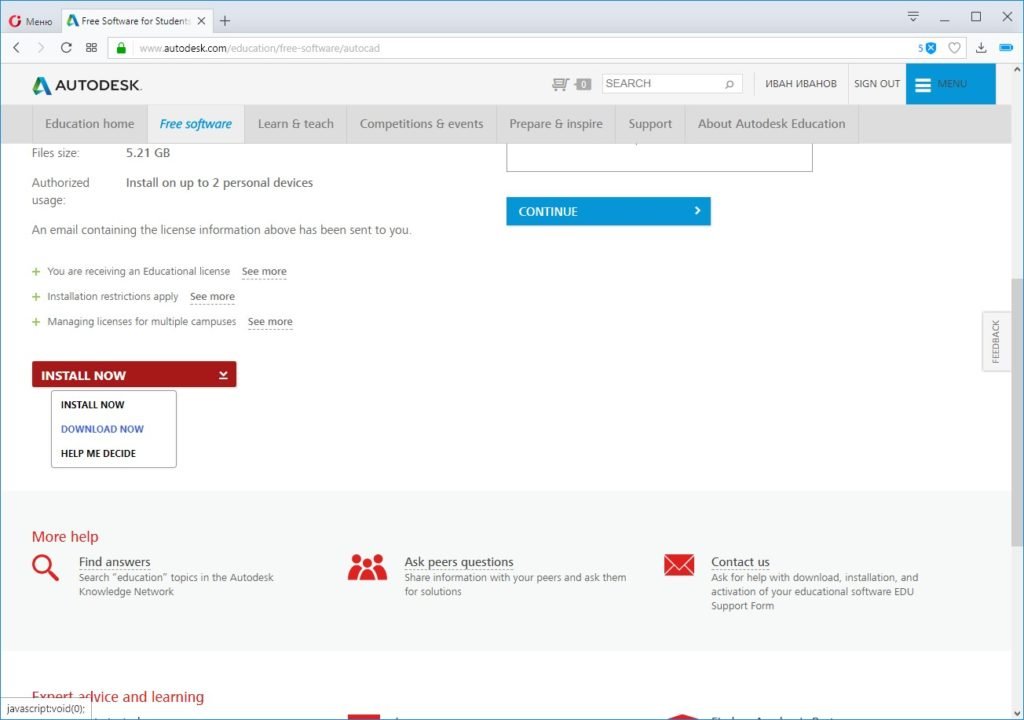Open the FEEDBACK side tab

click(995, 341)
